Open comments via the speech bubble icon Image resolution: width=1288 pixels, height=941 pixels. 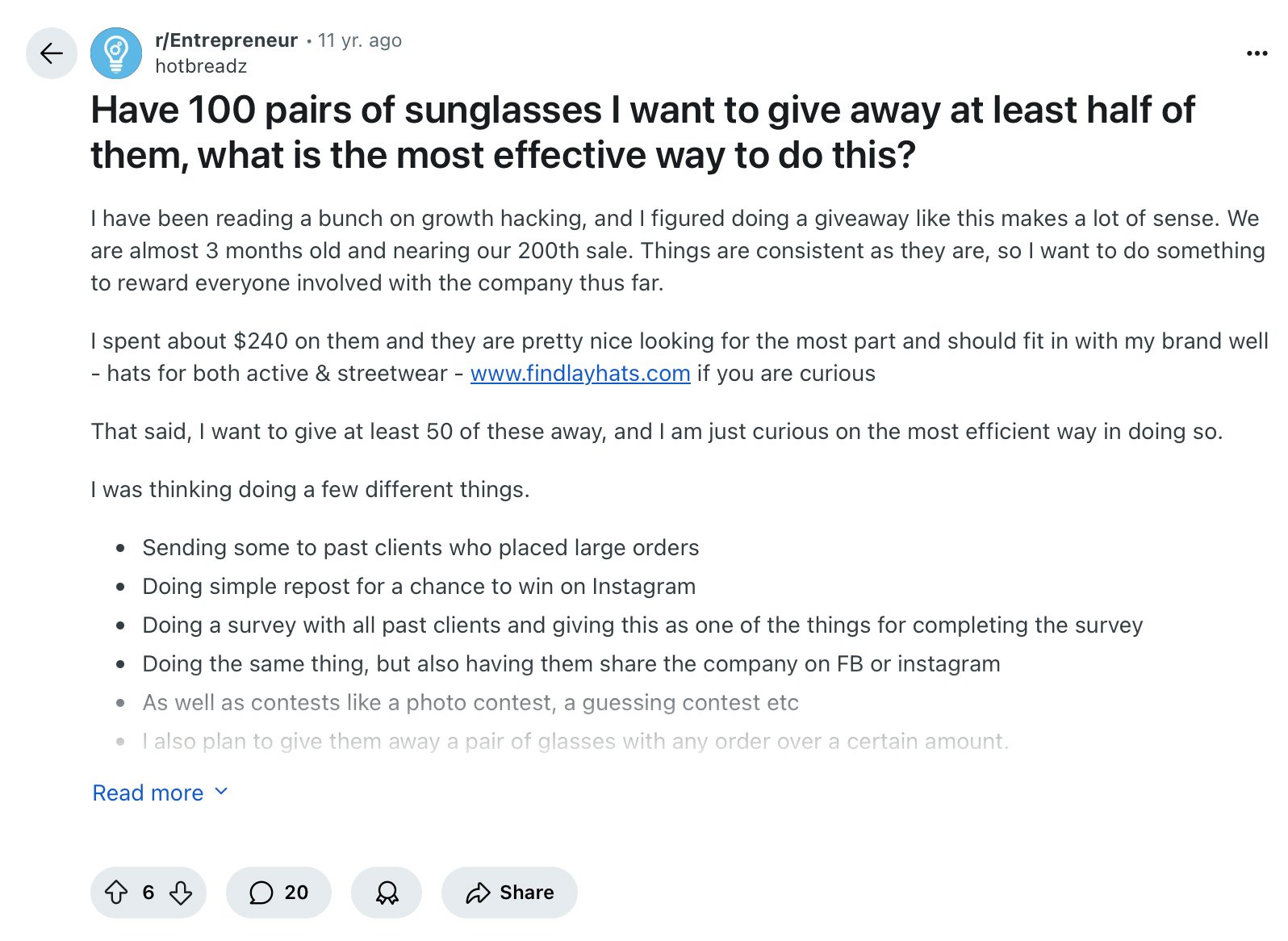point(262,893)
